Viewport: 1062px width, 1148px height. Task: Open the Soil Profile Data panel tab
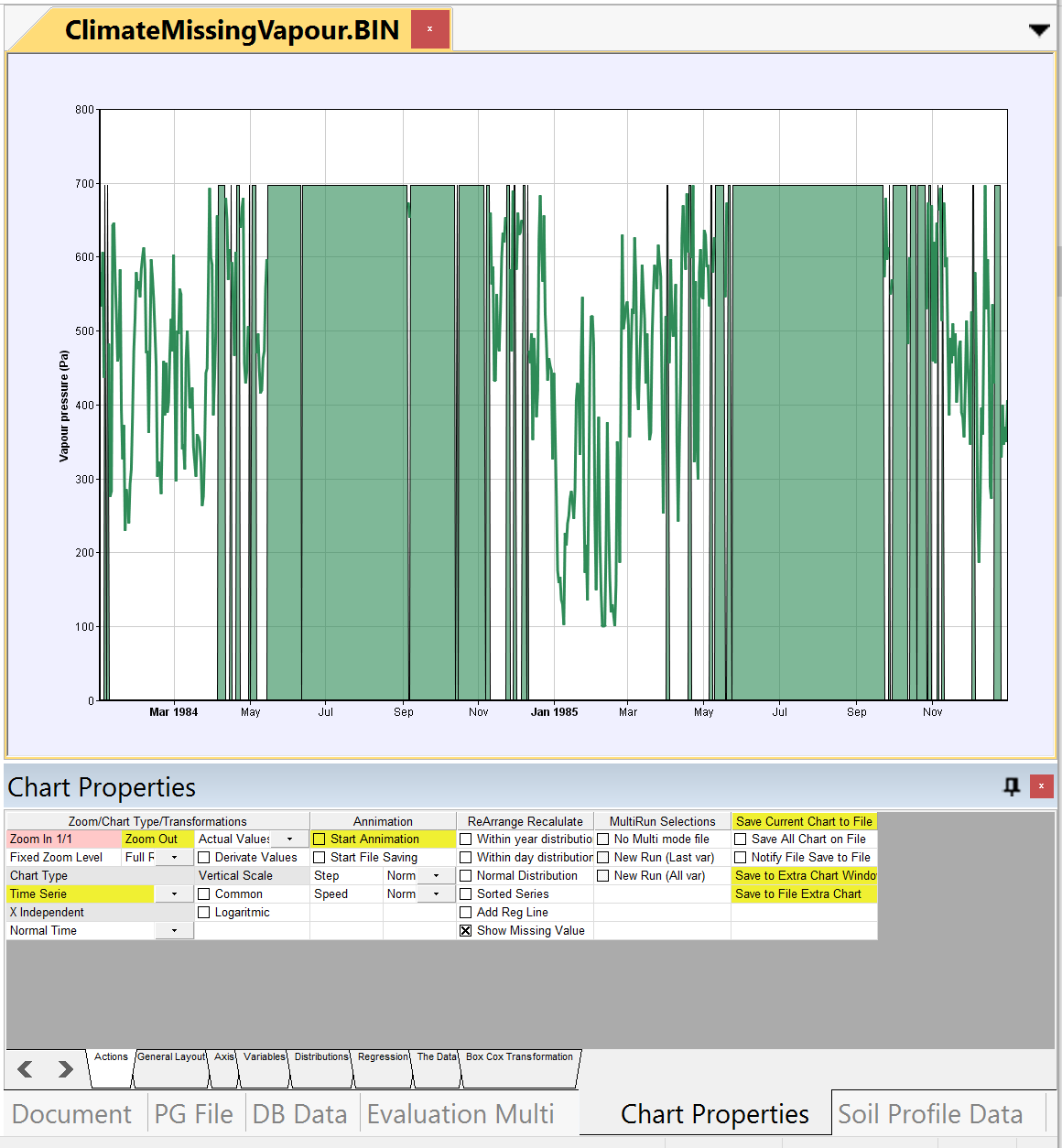(x=930, y=1114)
